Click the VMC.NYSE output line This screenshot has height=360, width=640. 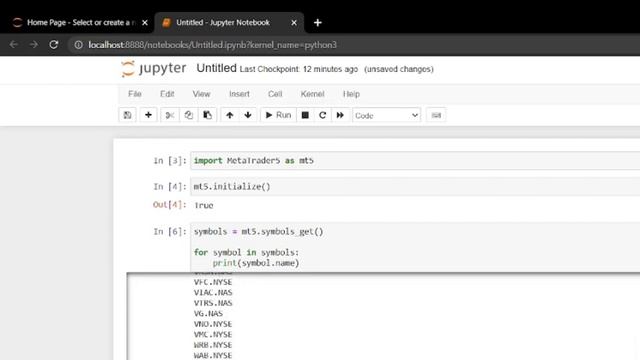(213, 335)
